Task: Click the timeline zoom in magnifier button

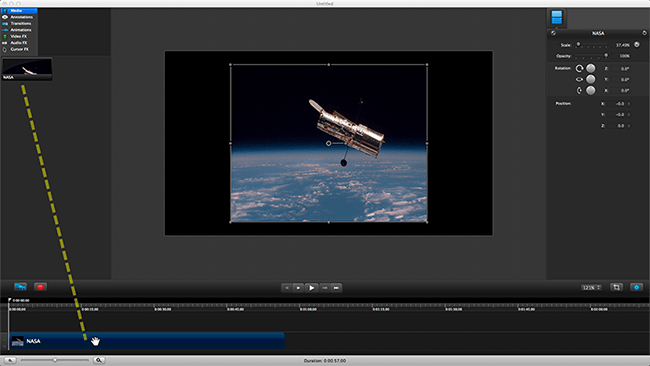Action: tap(99, 360)
